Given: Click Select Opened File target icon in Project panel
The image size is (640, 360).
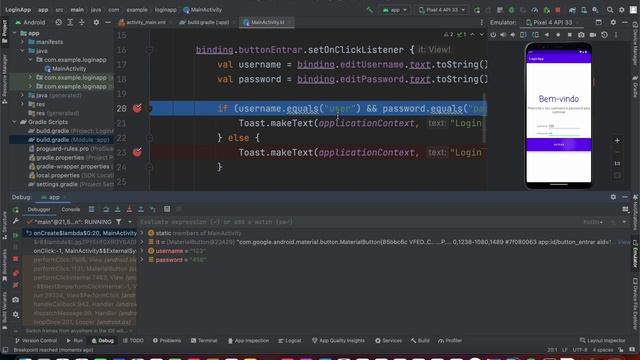Looking at the screenshot, I should [59, 22].
